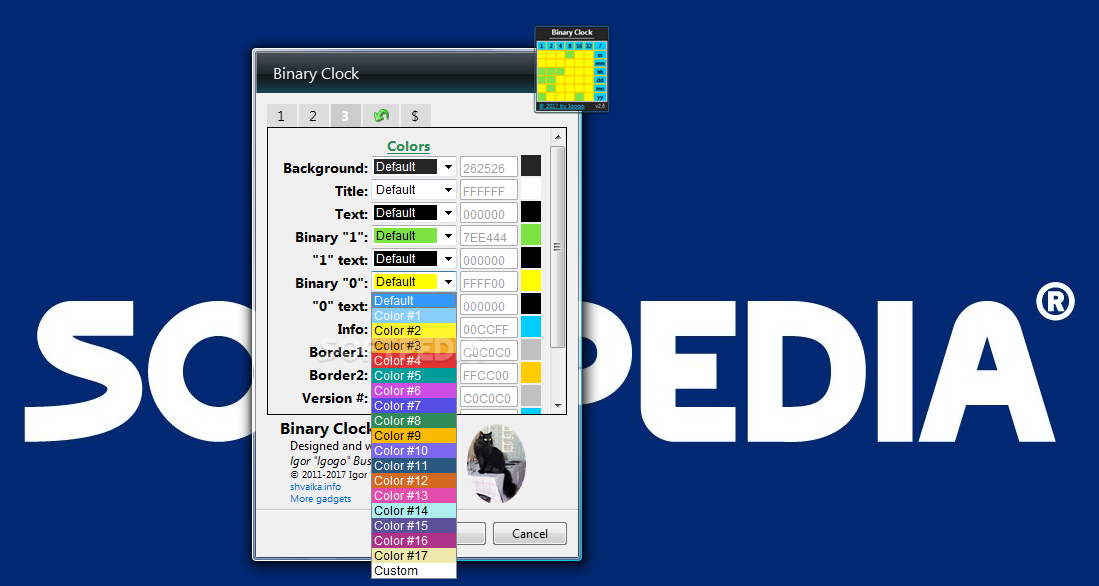
Task: Choose Color #16 deep magenta option
Action: [414, 540]
